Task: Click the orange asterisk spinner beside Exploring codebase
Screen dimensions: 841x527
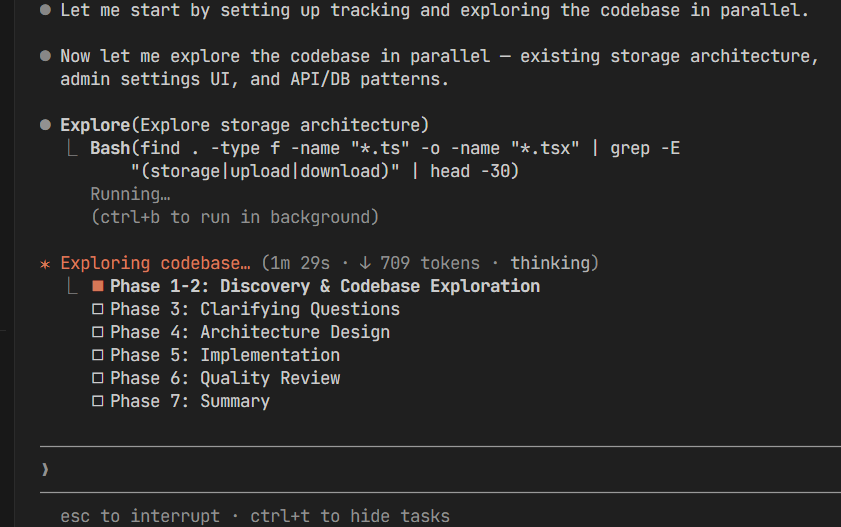Action: (46, 264)
